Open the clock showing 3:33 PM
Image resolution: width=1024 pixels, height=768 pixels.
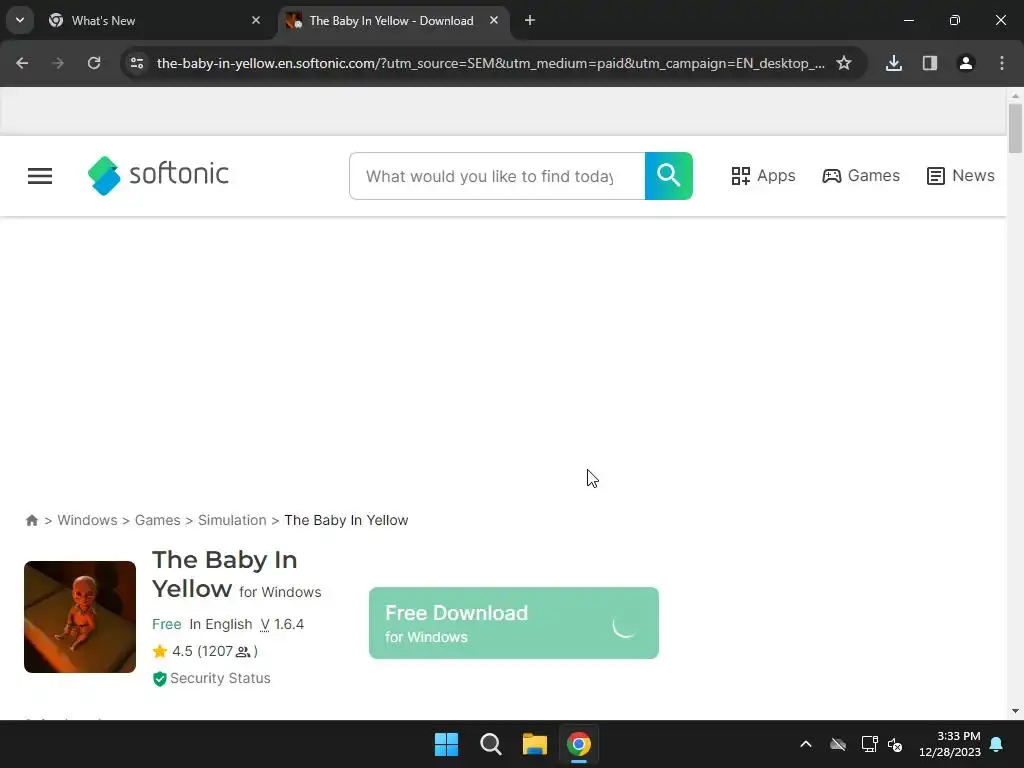click(950, 744)
